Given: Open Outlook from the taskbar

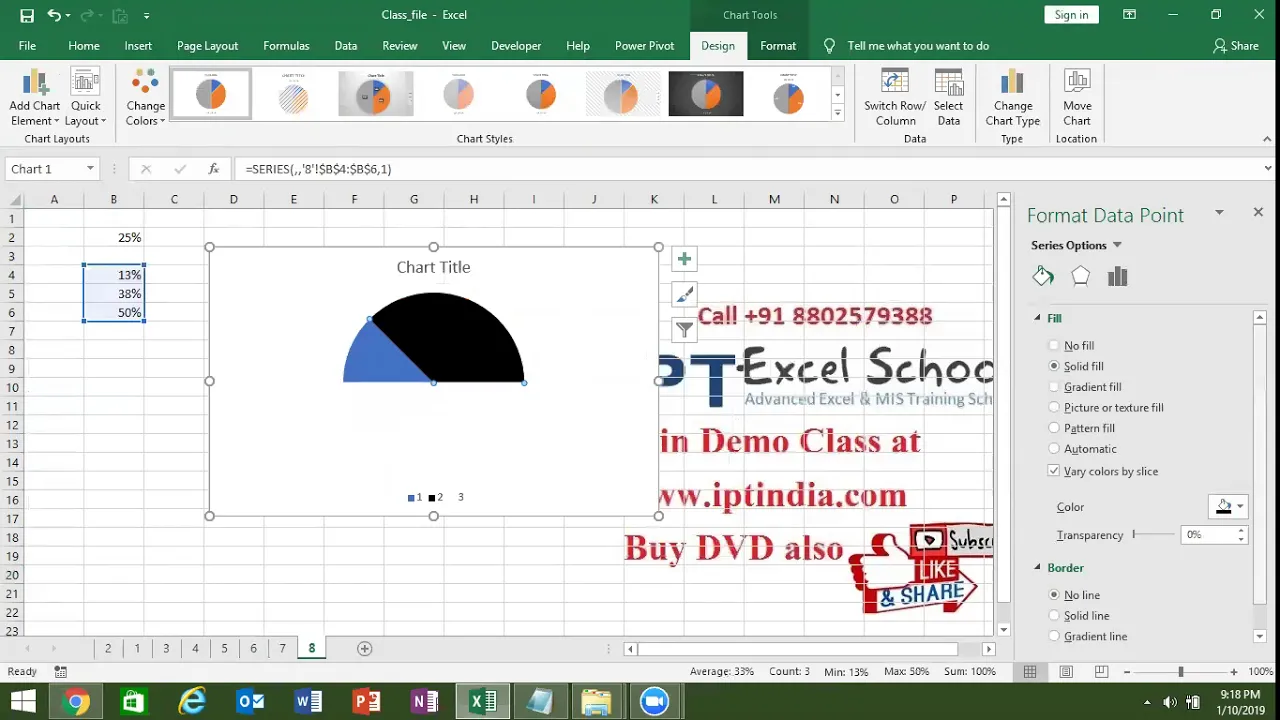Looking at the screenshot, I should (250, 702).
